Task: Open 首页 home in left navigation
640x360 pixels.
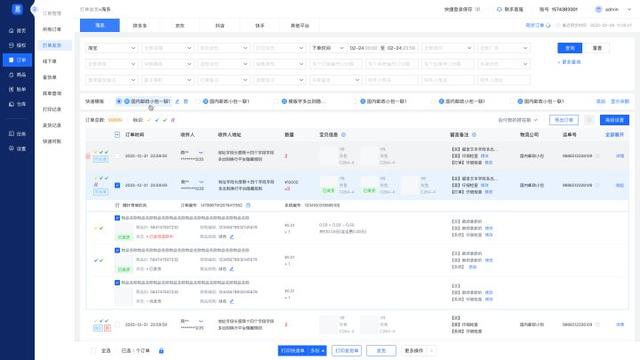Action: tap(17, 31)
